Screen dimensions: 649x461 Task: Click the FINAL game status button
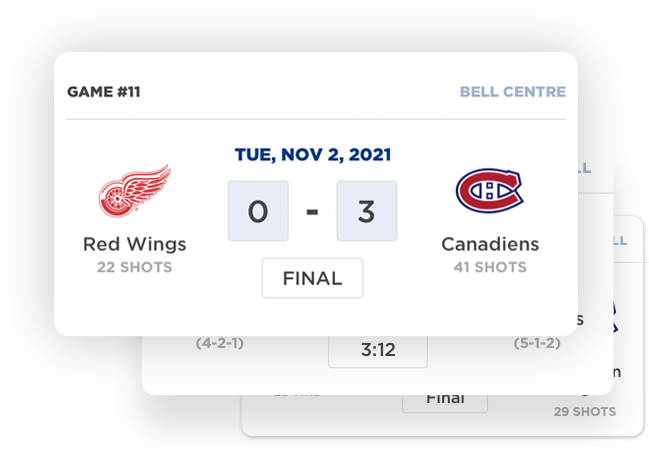[312, 278]
